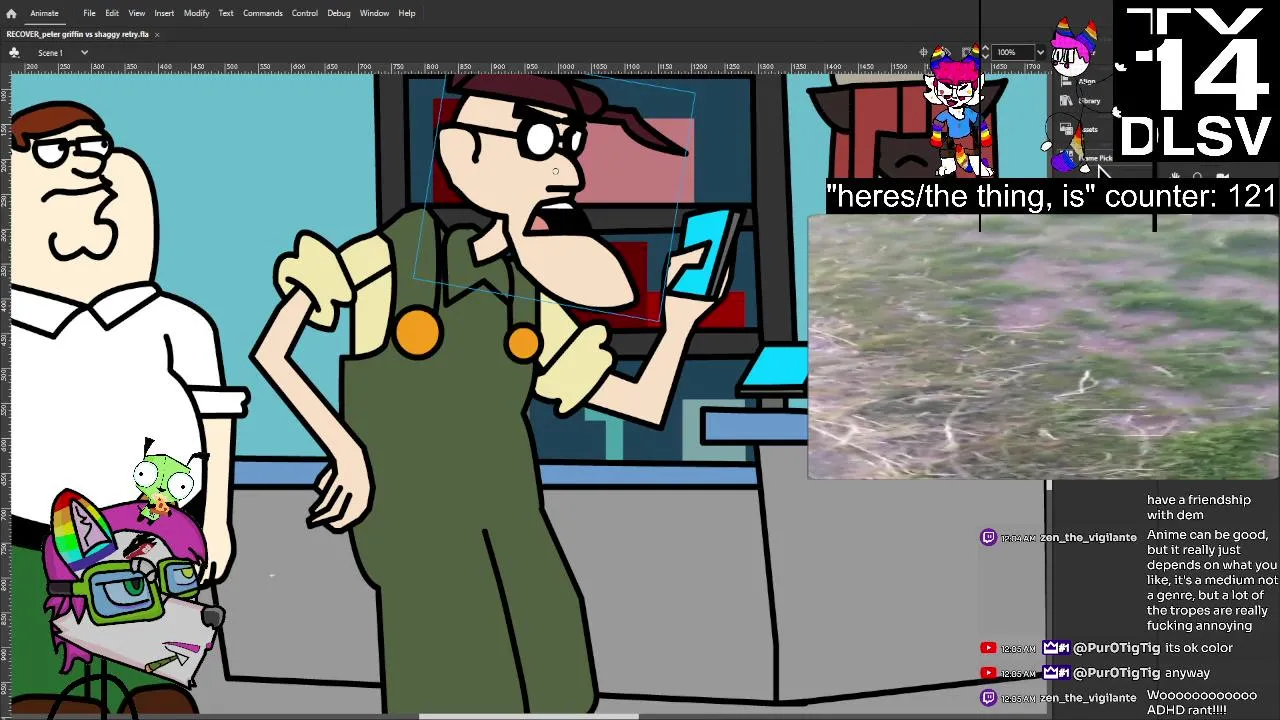Click the YouTube icon beside "its ok color"
Screen dimensions: 1280x720
(x=989, y=648)
